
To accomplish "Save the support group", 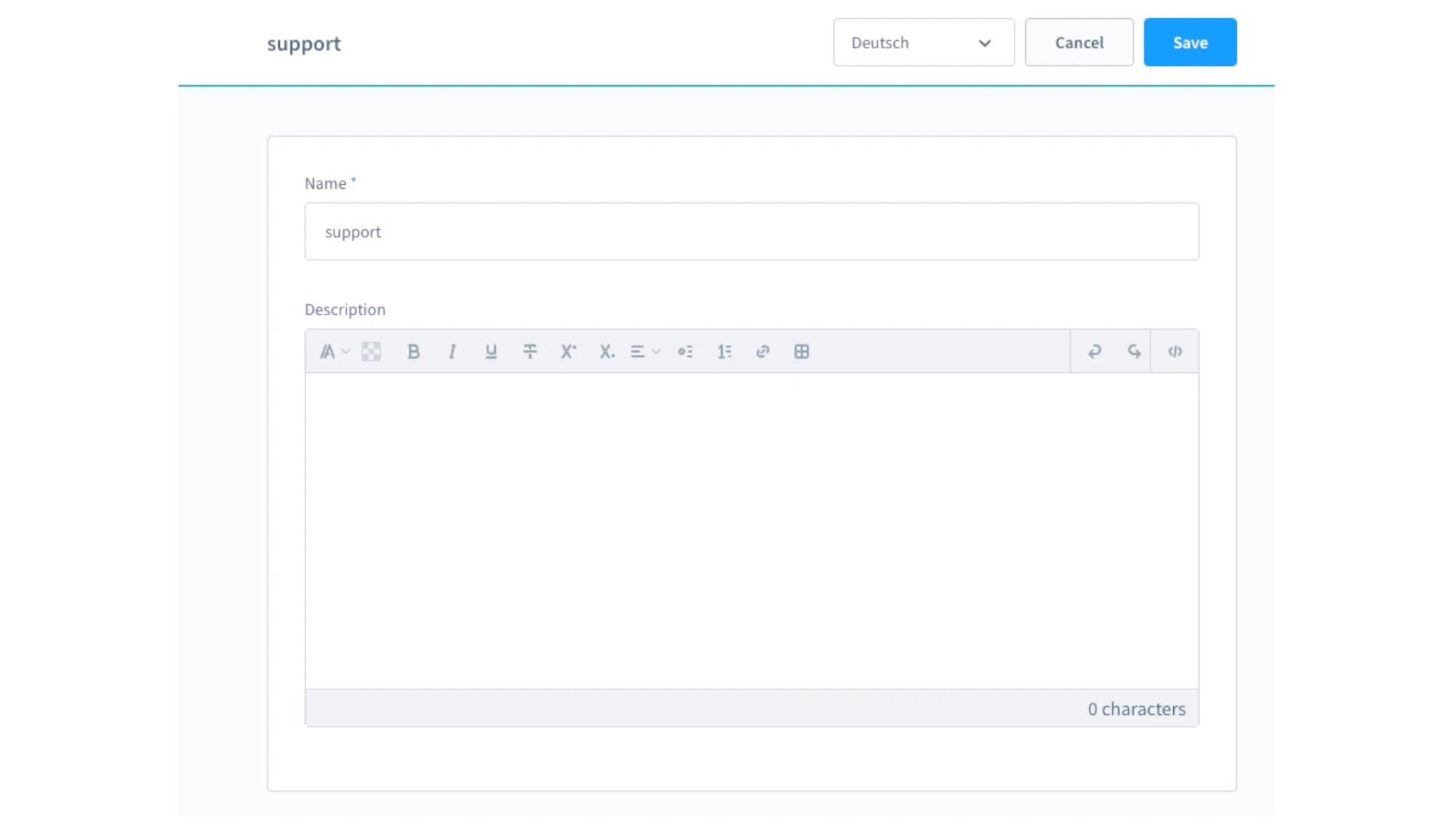I will click(1190, 42).
